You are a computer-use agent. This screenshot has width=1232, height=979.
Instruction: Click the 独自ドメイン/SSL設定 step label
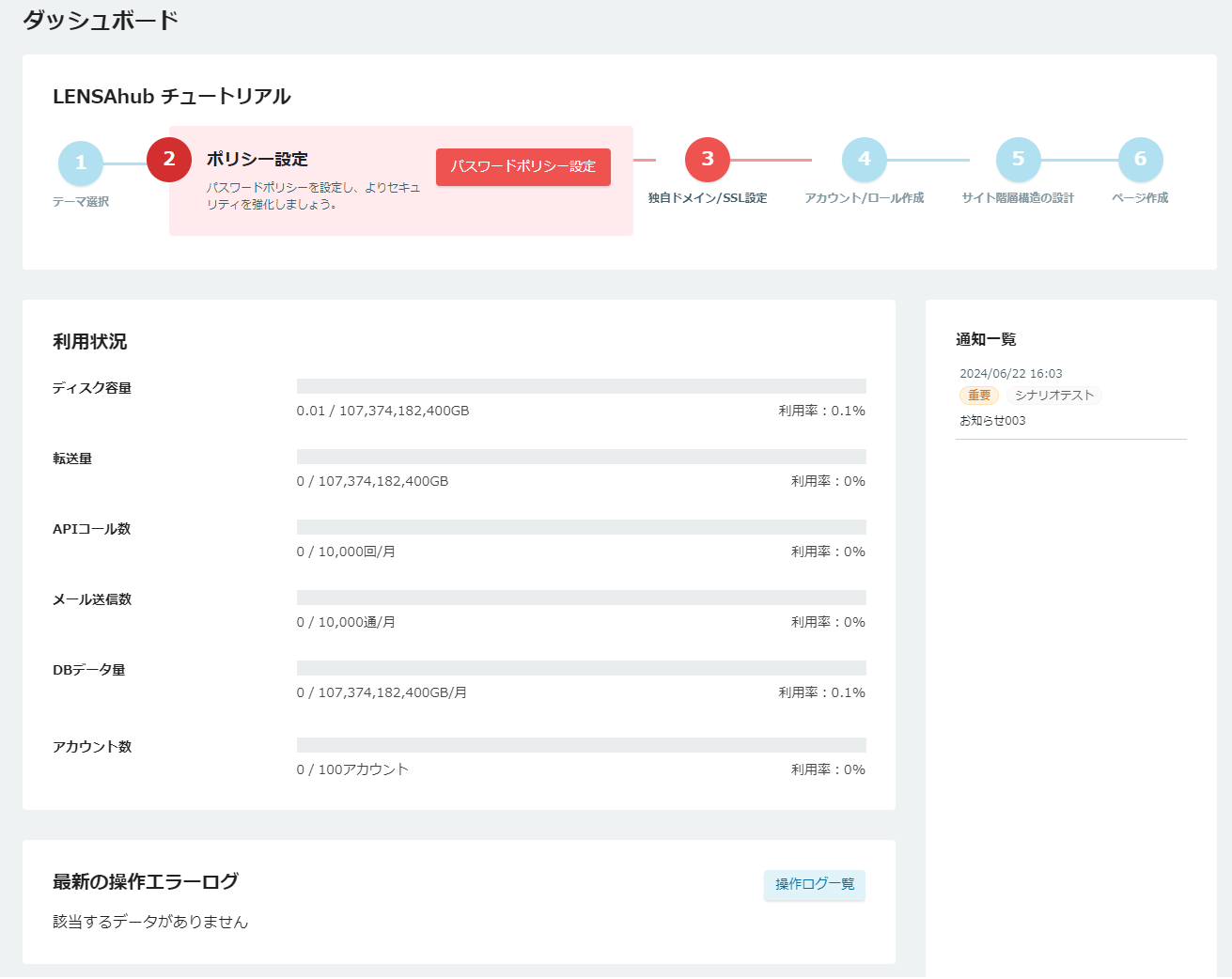pyautogui.click(x=708, y=198)
